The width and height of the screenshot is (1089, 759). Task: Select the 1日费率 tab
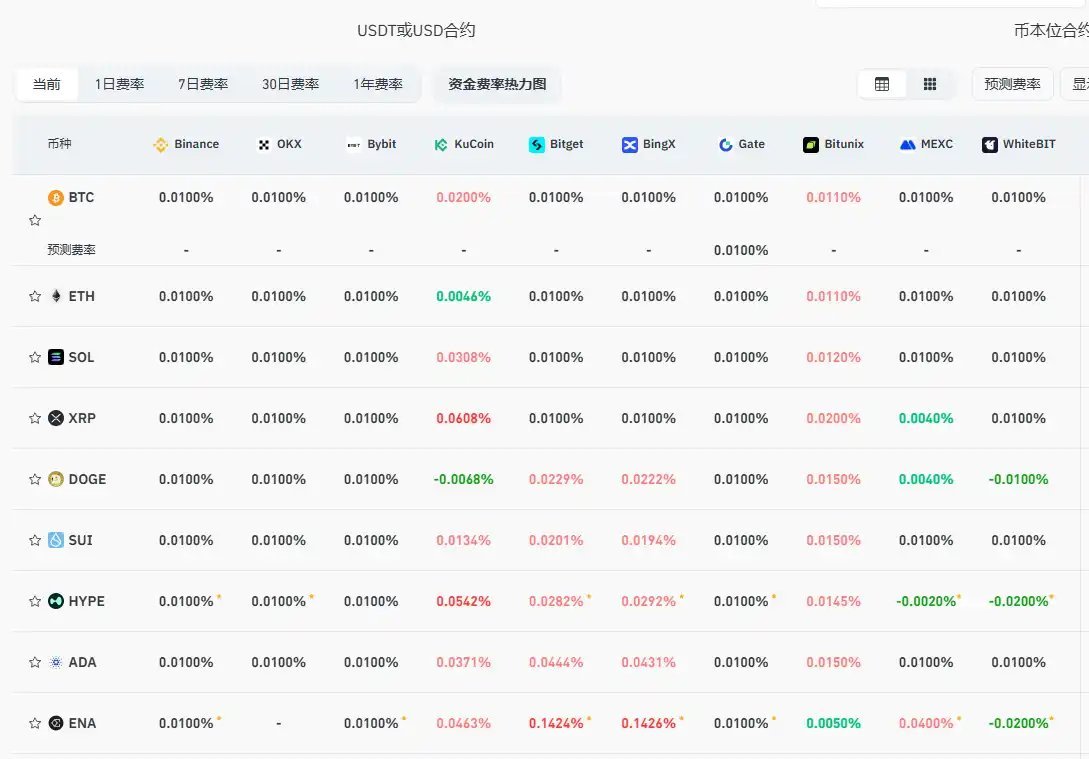coord(119,84)
